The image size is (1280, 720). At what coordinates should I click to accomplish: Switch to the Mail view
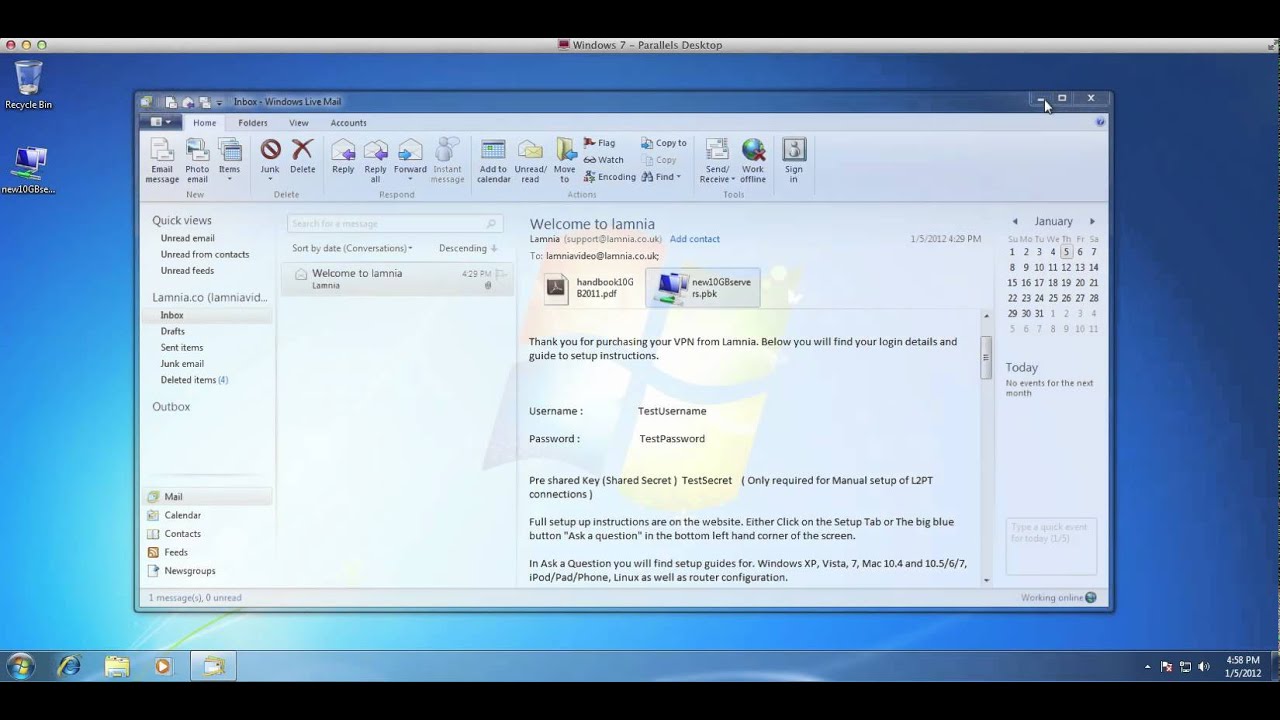click(207, 496)
